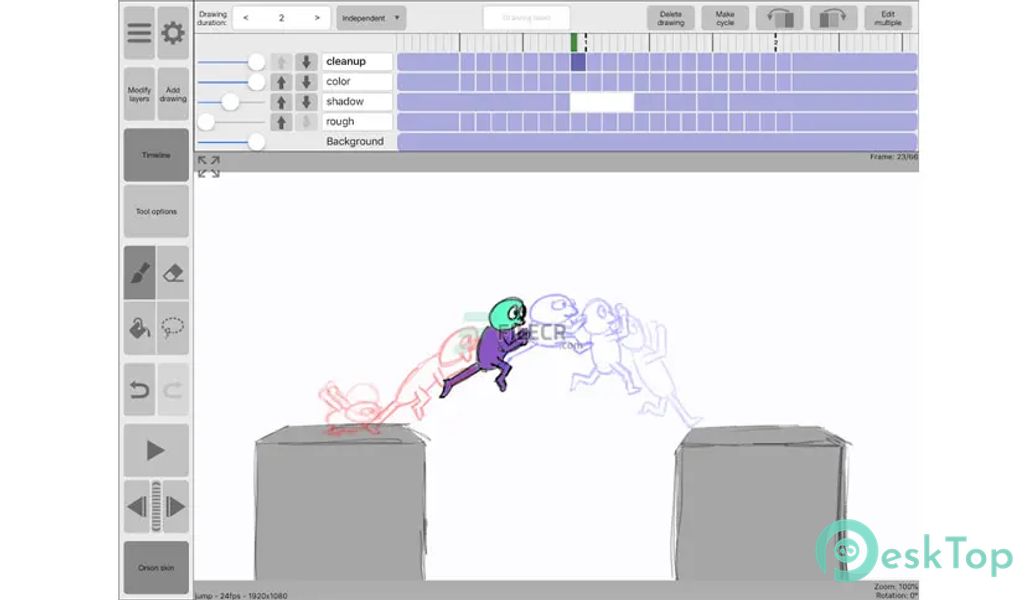1036x600 pixels.
Task: Click Edit multiple button
Action: coord(888,19)
